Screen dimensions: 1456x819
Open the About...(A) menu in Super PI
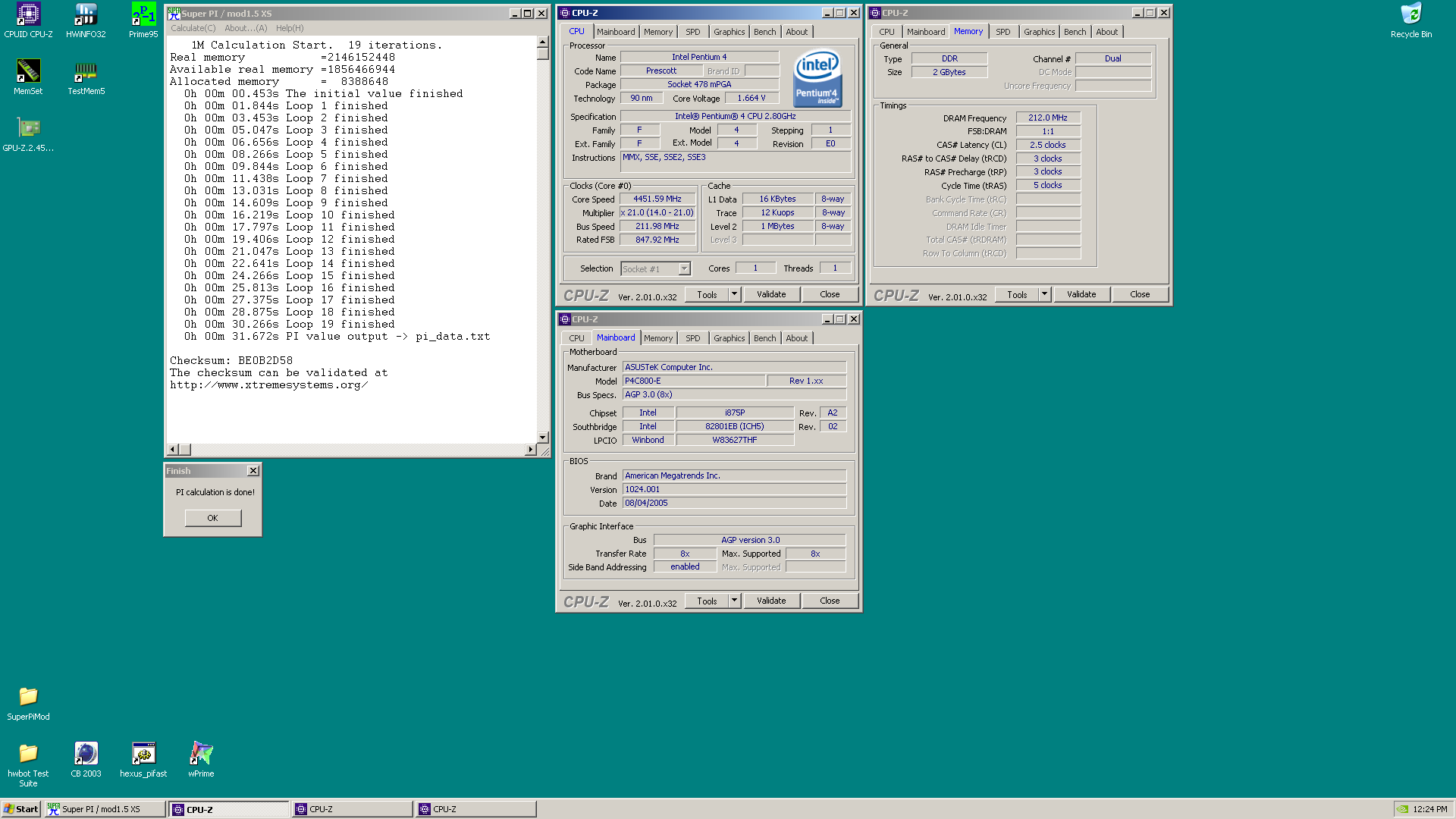246,28
